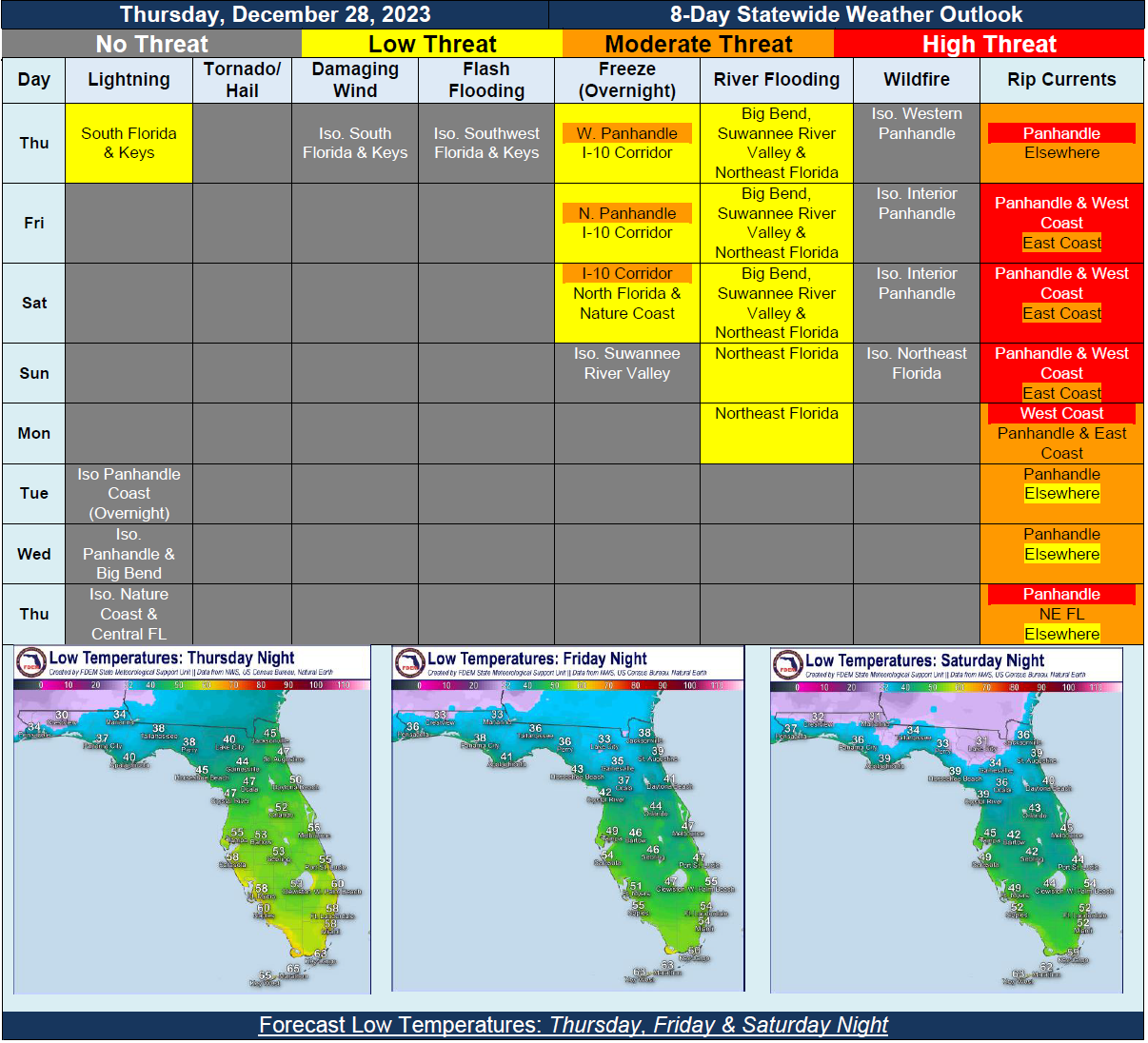
Task: Click the Thursday, December 28, 2023 header
Action: pyautogui.click(x=276, y=14)
